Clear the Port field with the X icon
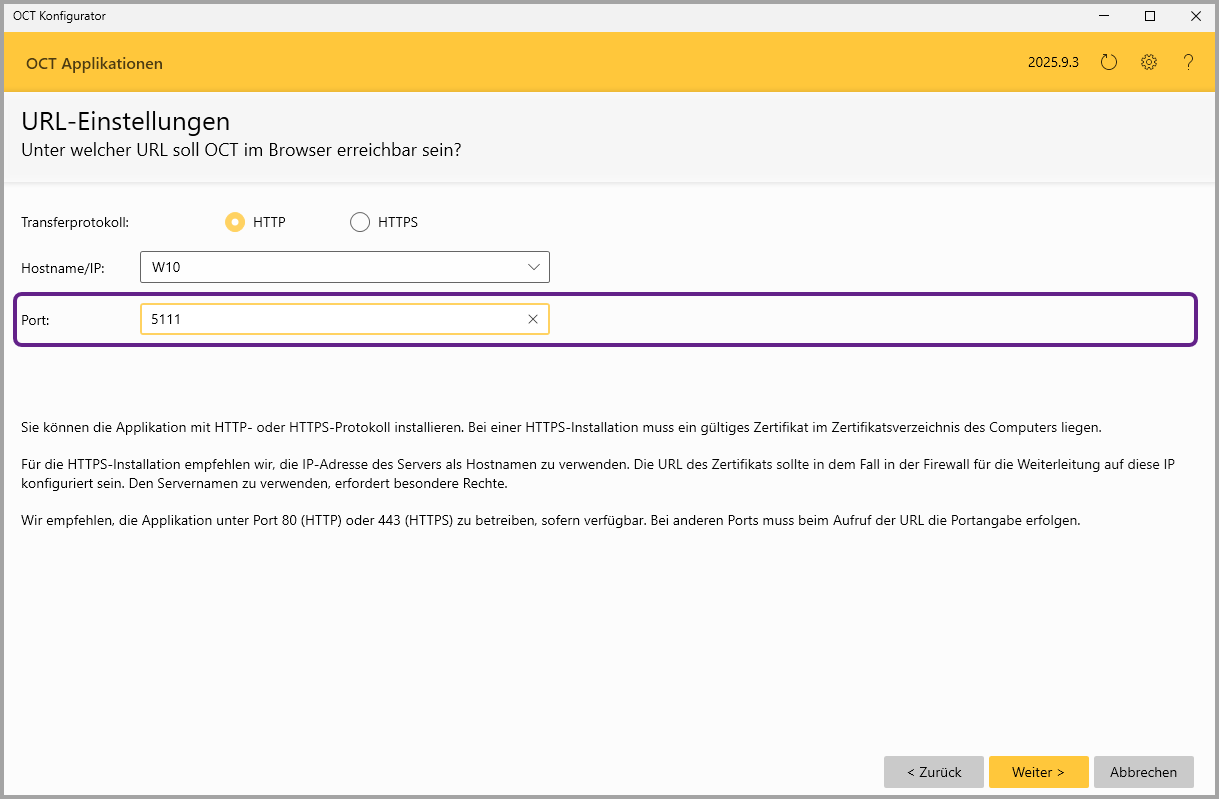 533,319
